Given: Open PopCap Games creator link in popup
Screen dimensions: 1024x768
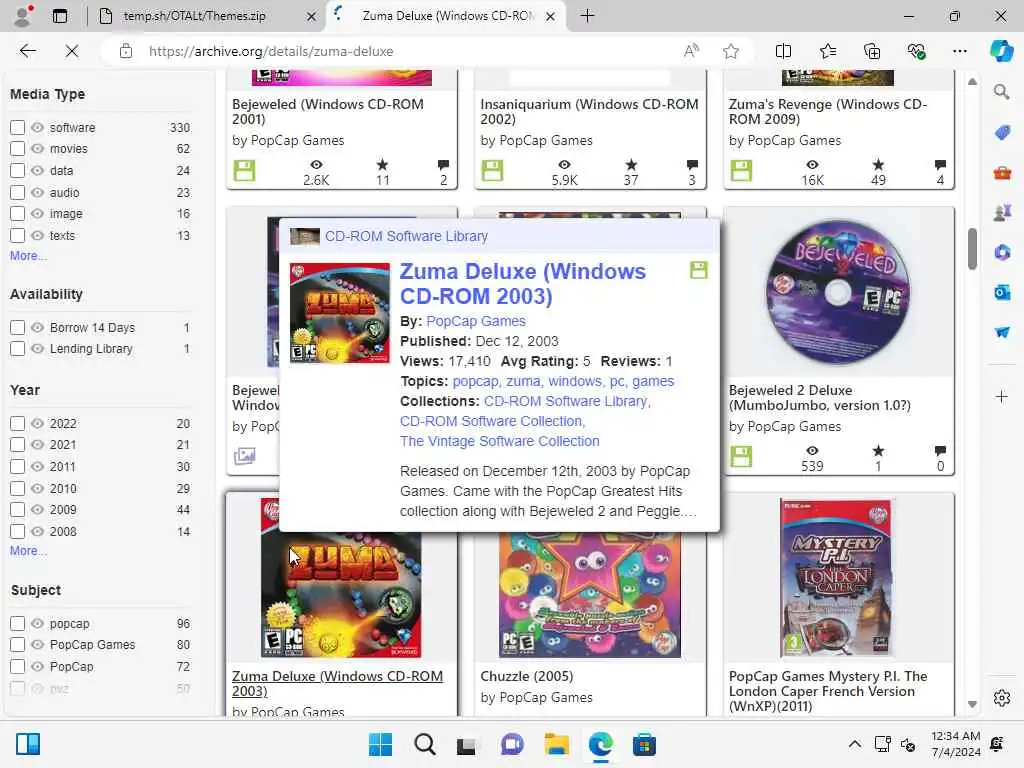Looking at the screenshot, I should pos(475,321).
